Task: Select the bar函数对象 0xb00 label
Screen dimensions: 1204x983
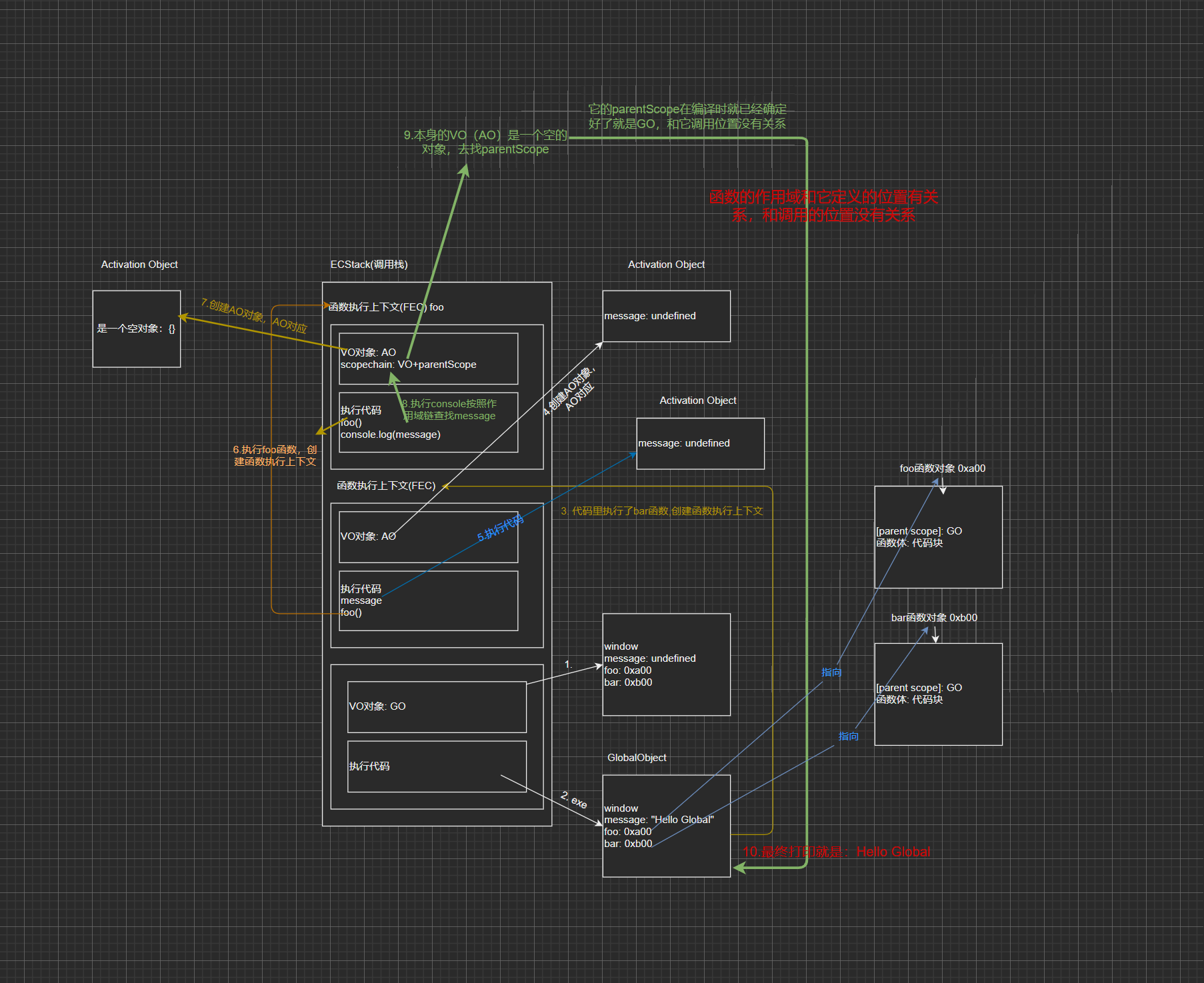Action: (934, 618)
